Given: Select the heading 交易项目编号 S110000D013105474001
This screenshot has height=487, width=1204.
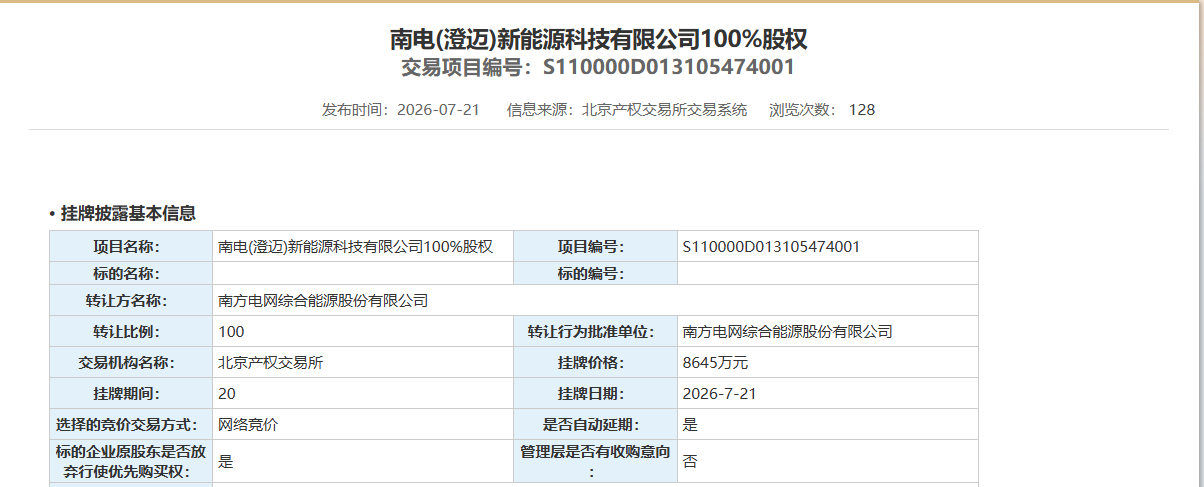Looking at the screenshot, I should tap(598, 68).
